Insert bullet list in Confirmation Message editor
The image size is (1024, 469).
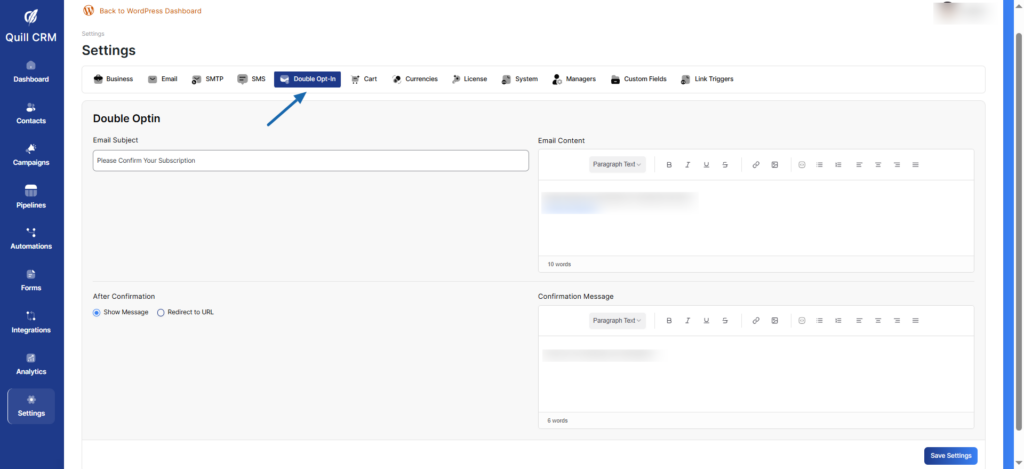820,320
